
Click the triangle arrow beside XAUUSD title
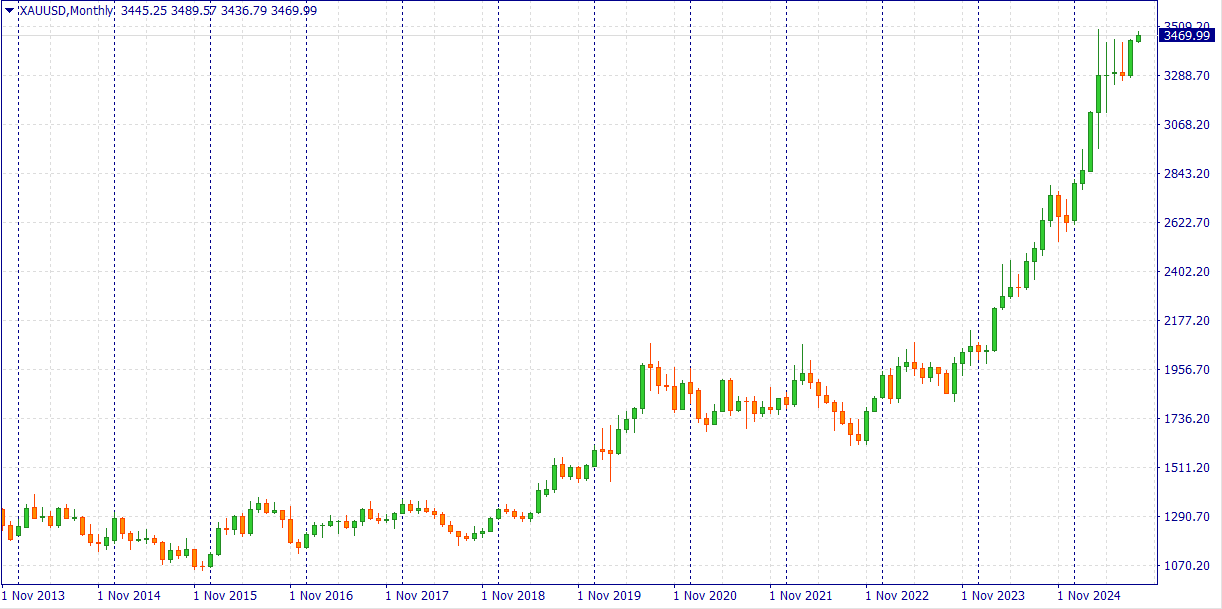(9, 10)
